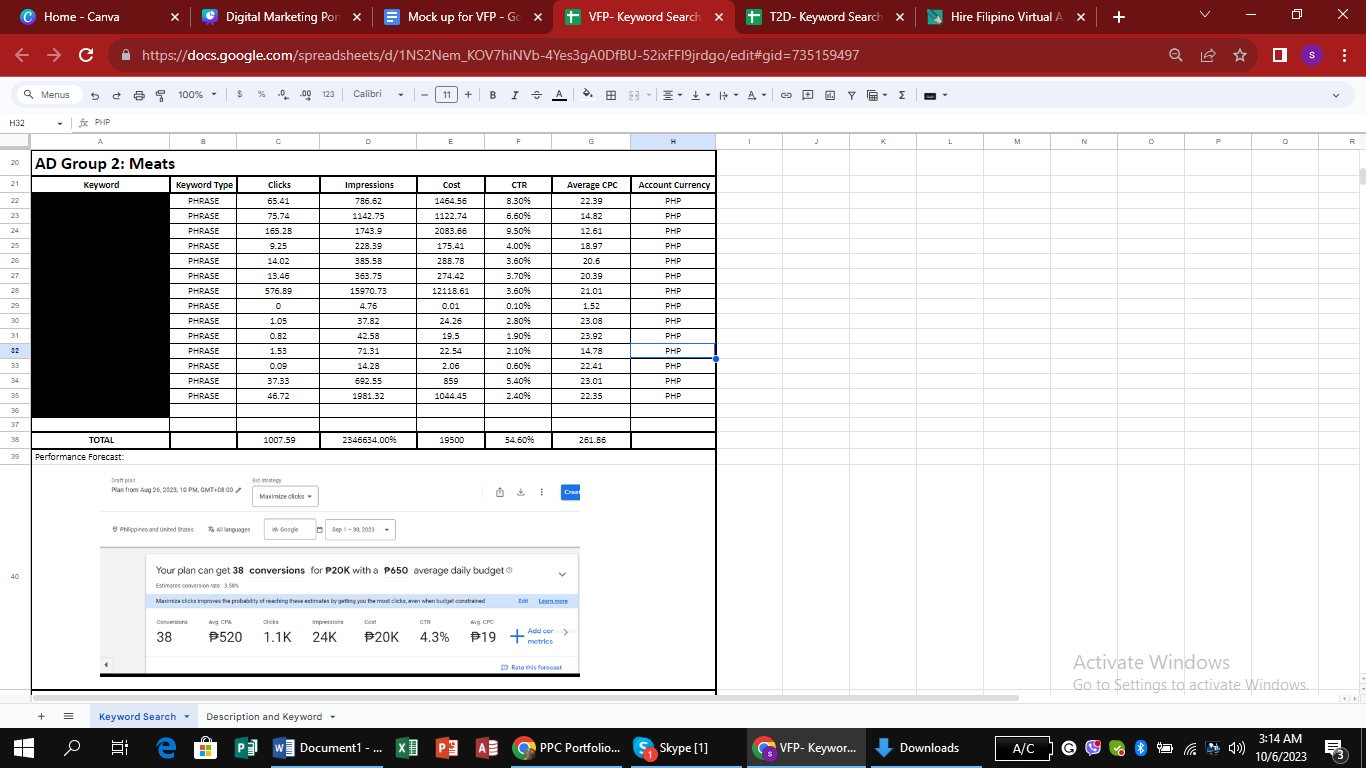The height and width of the screenshot is (768, 1366).
Task: Open the 123 more number formats menu
Action: click(328, 95)
